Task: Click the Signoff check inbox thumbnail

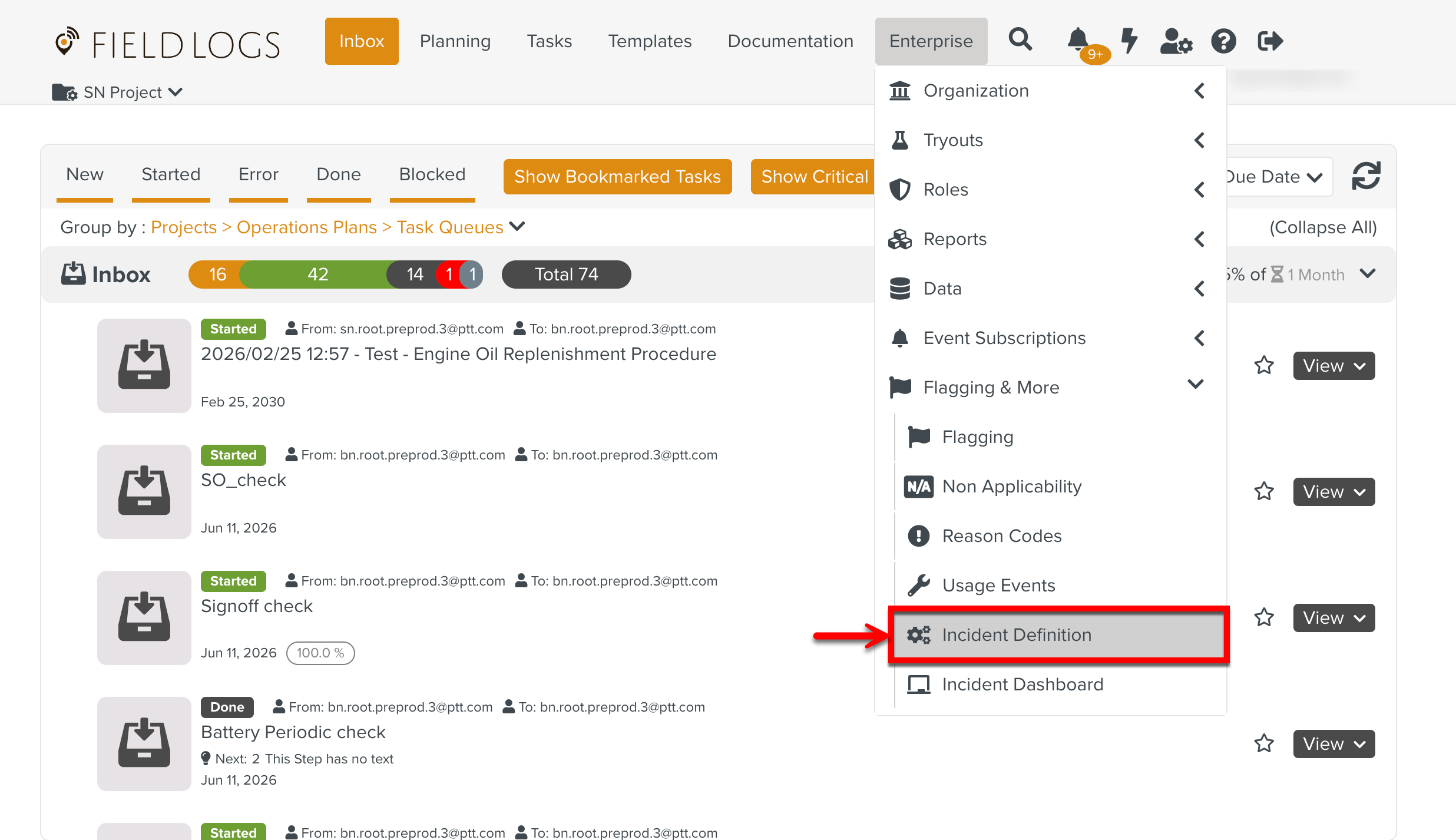Action: click(144, 617)
